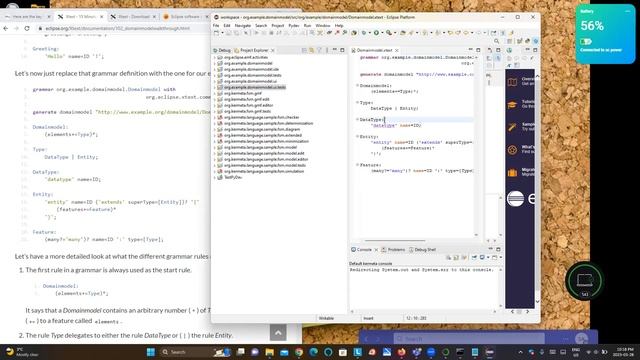The width and height of the screenshot is (640, 360).
Task: Open the Tutorials icon in Welcome panel
Action: (x=512, y=104)
